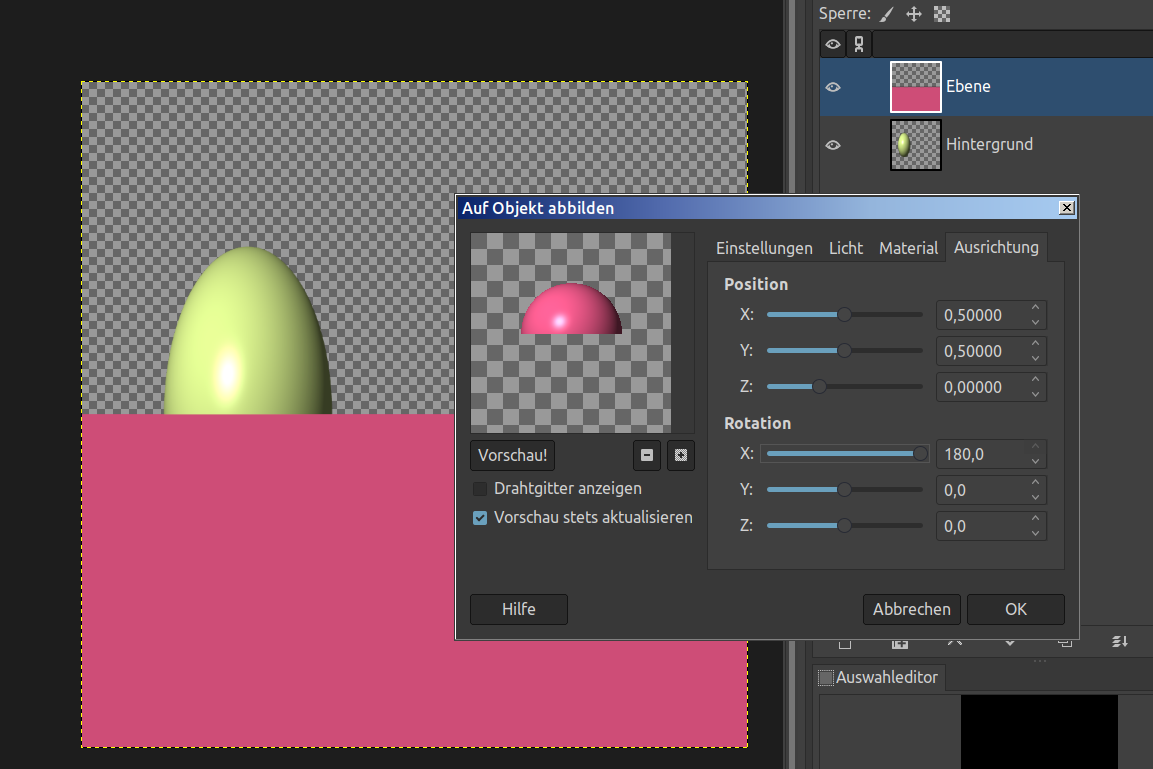This screenshot has width=1153, height=769.
Task: Click the eye icon in layers column header
Action: 832,44
